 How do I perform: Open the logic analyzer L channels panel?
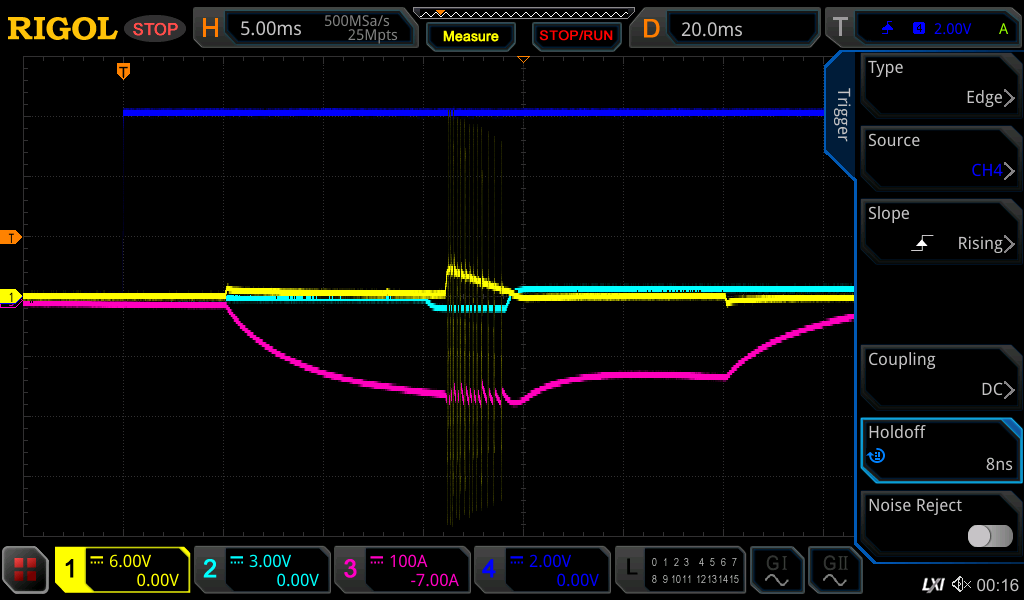point(681,570)
